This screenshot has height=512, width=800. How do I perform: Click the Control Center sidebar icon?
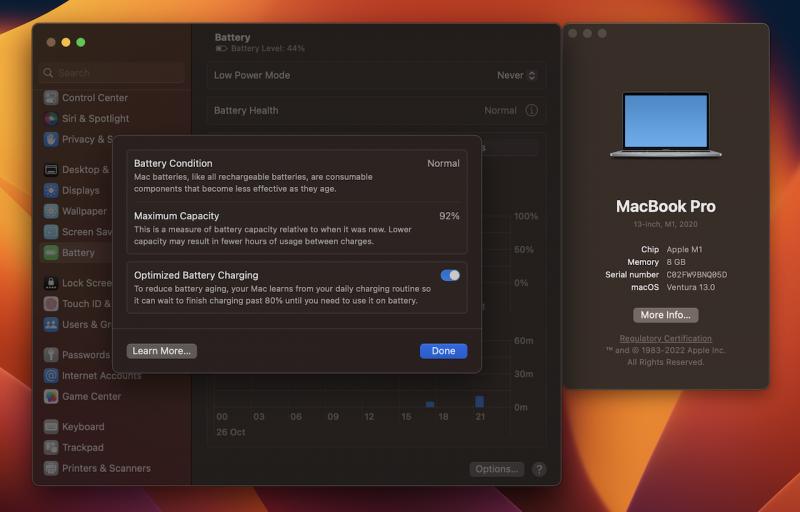[51, 98]
